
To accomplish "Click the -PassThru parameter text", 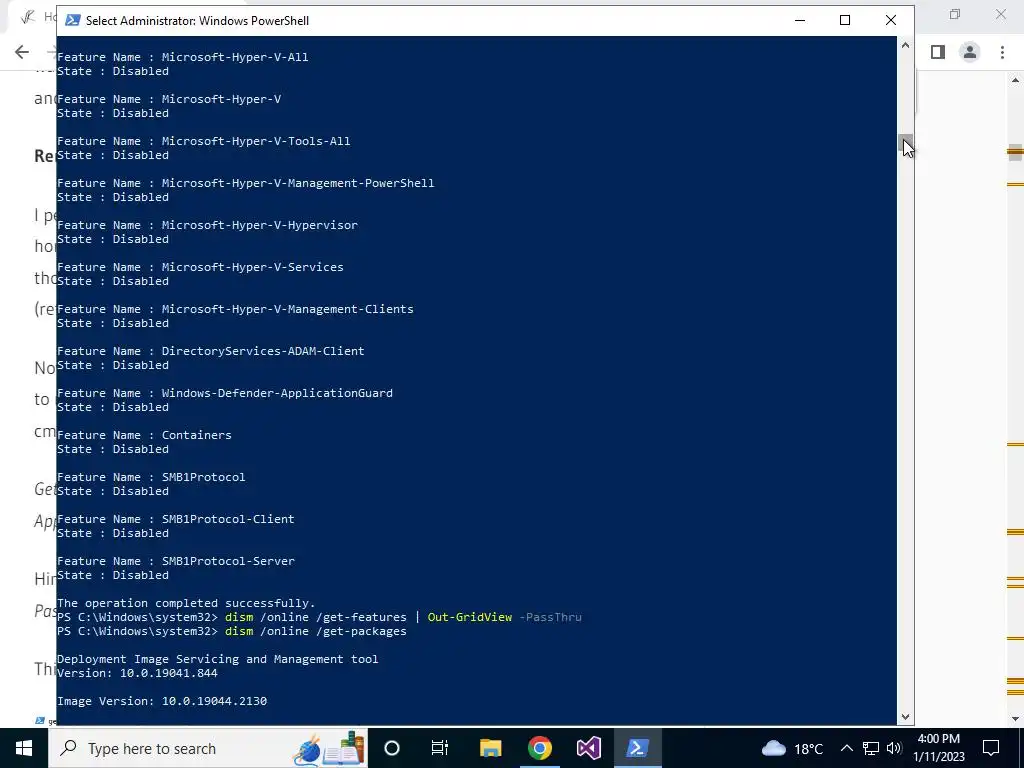I will pyautogui.click(x=551, y=617).
